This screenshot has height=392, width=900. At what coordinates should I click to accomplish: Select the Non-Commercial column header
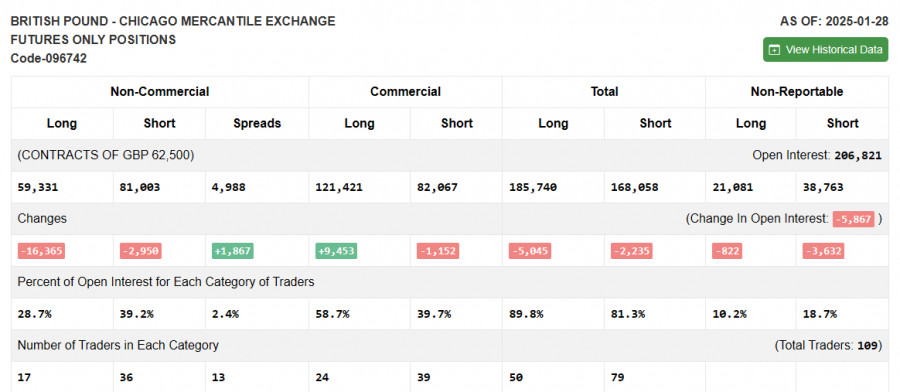click(x=160, y=92)
